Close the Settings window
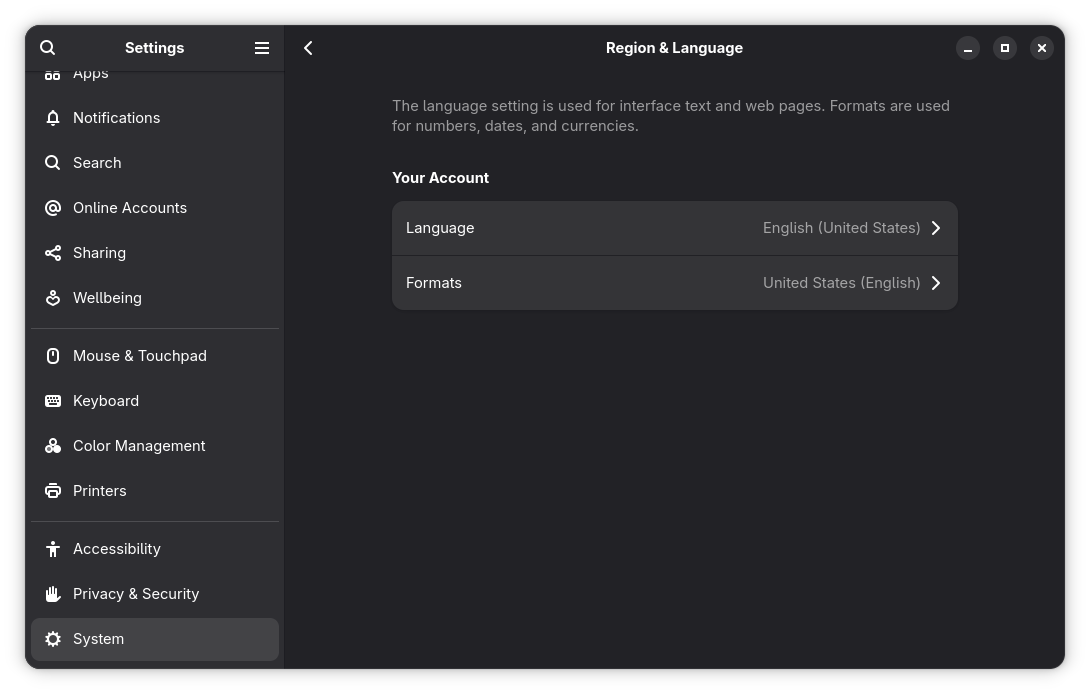 tap(1041, 48)
